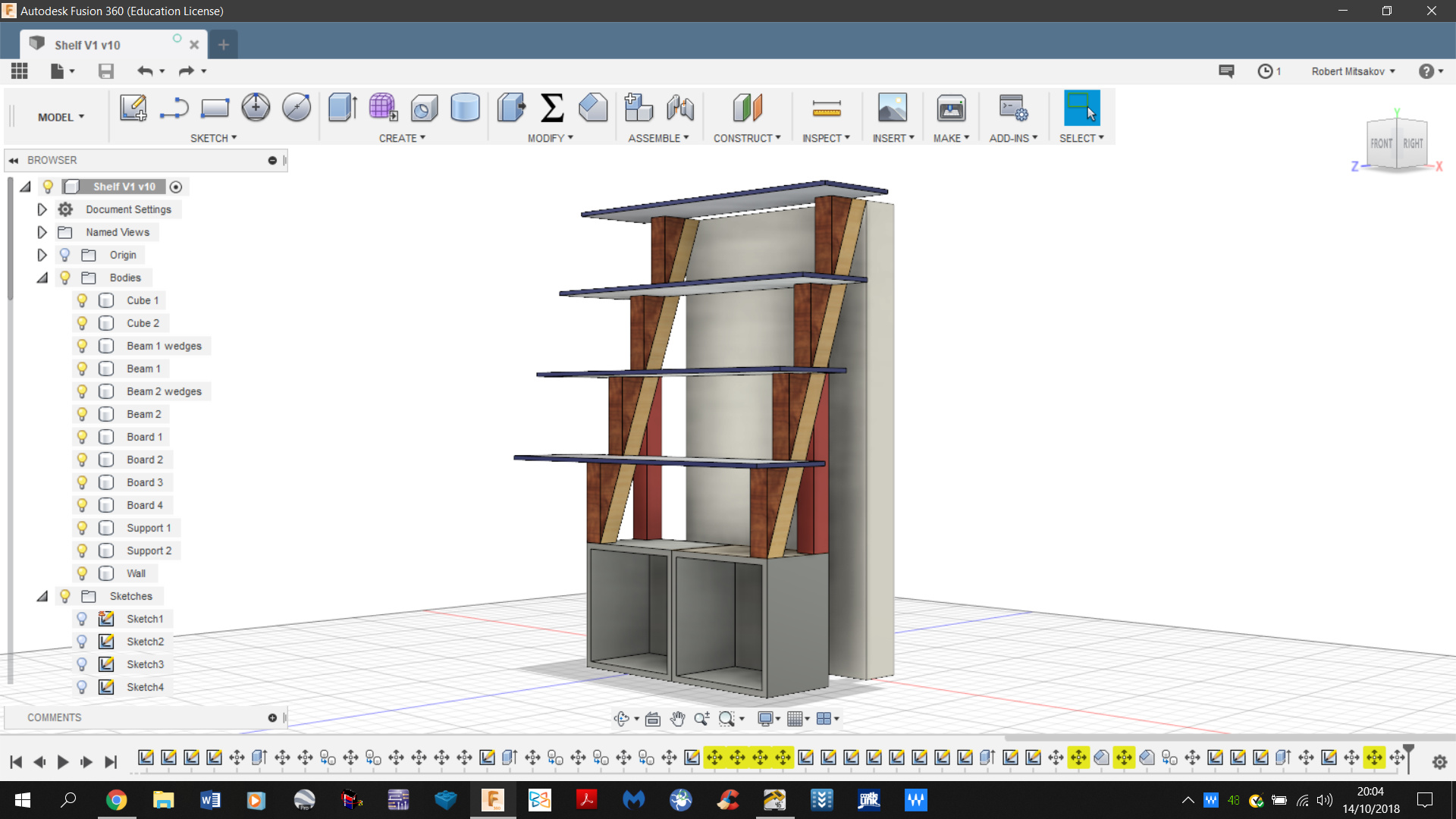Click the Insert Decal image icon
1456x819 pixels.
coord(892,108)
